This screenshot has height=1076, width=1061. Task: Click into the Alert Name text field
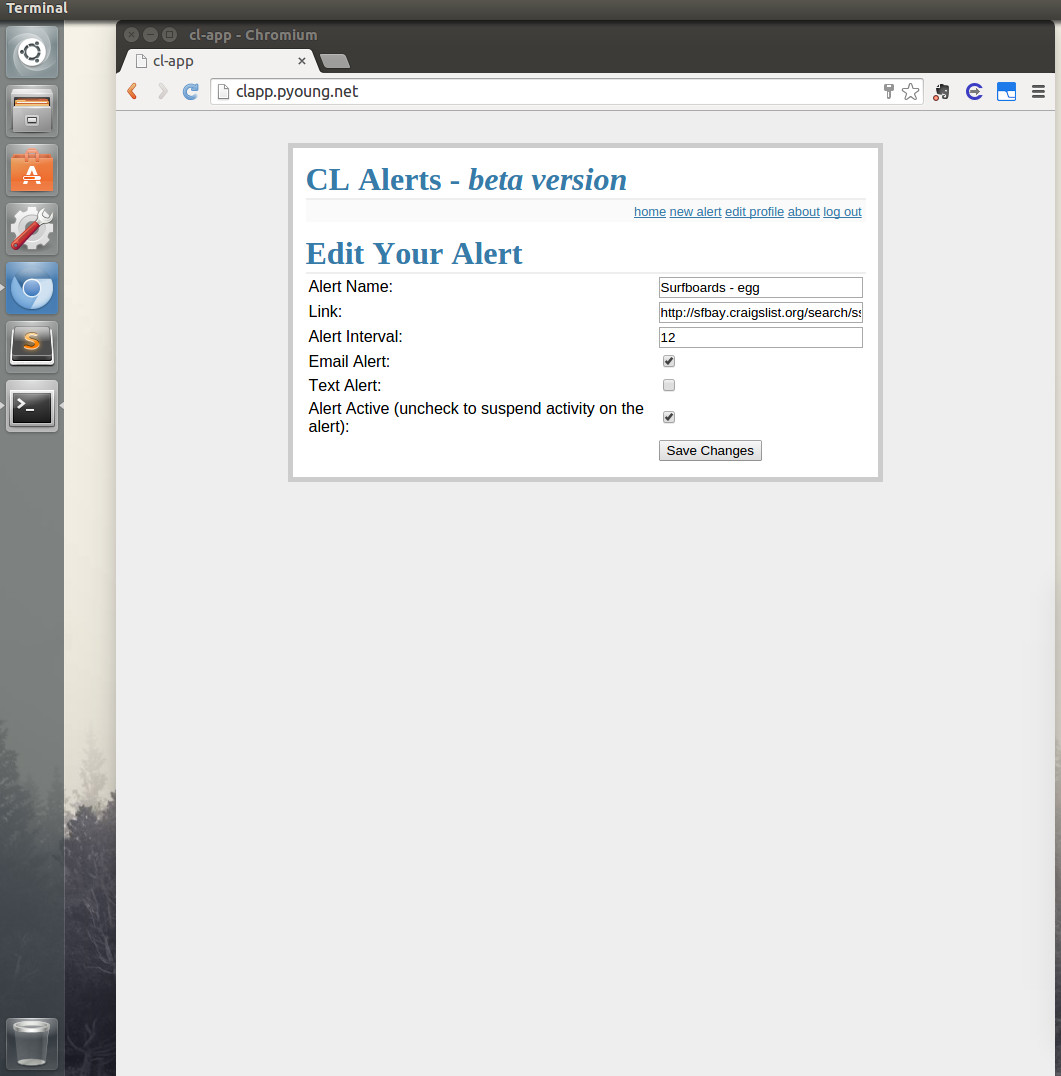point(760,288)
